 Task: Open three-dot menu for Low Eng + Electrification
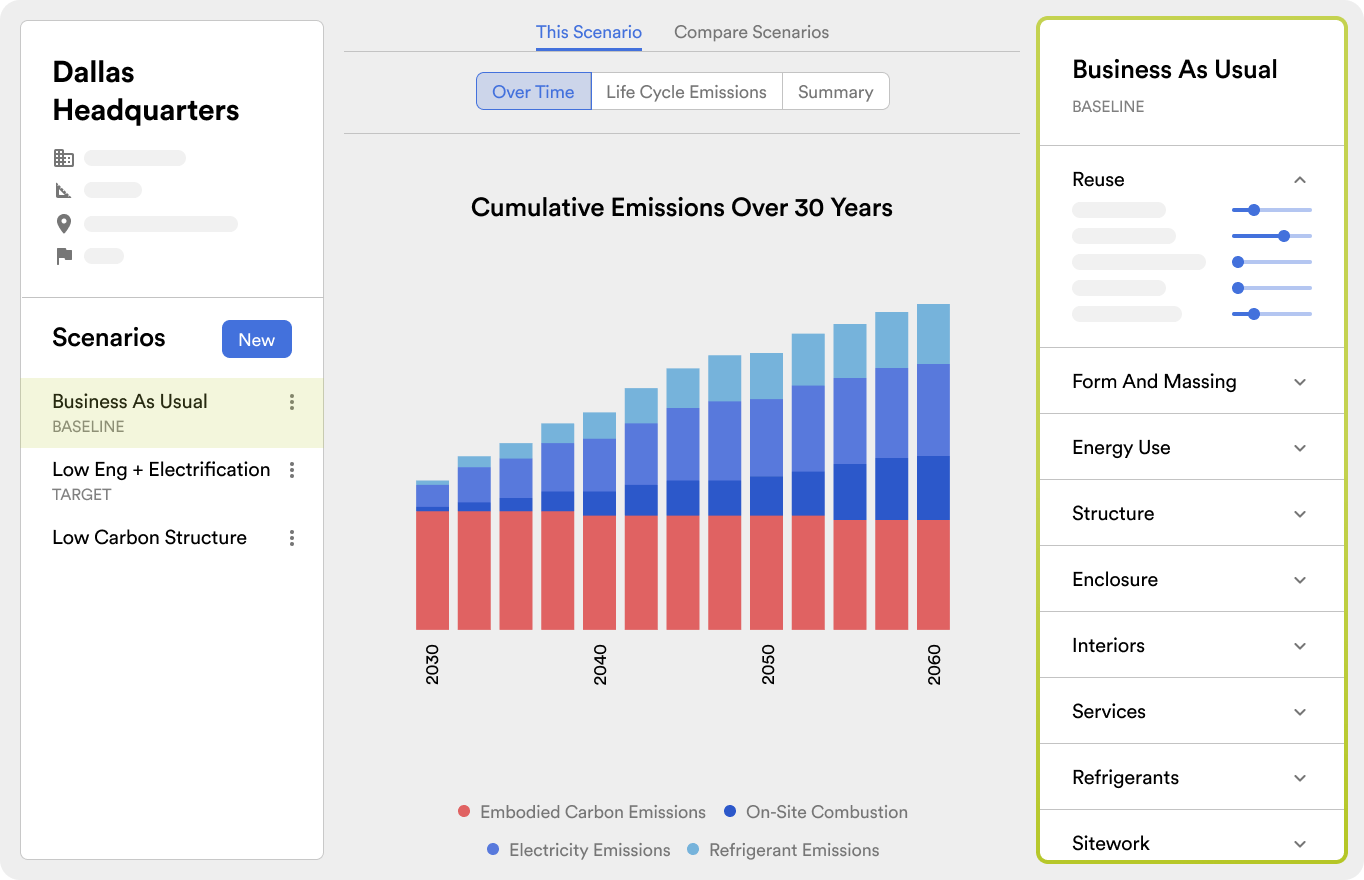(x=292, y=470)
